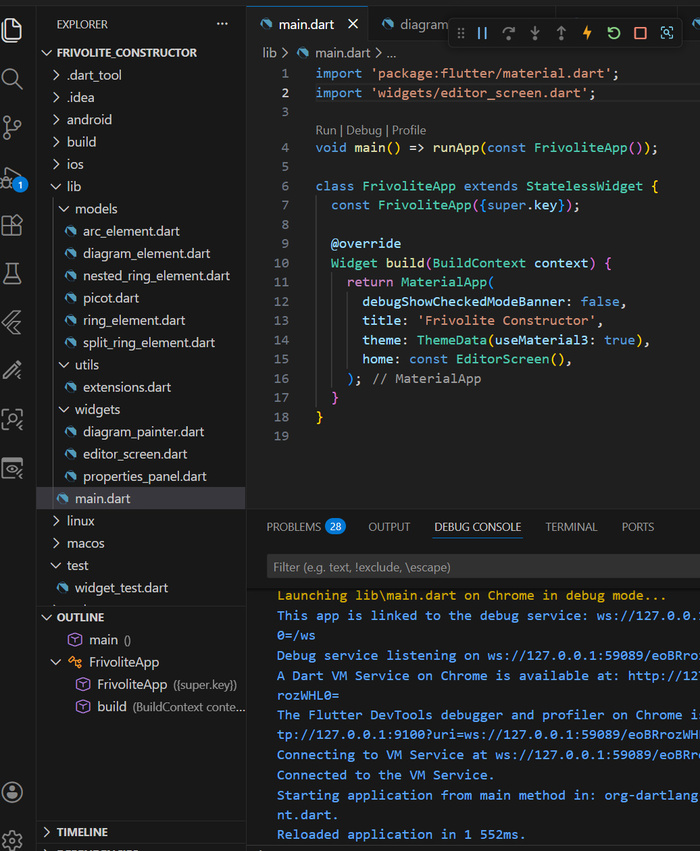Open the Search view in activity bar
Viewport: 700px width, 851px height.
[13, 79]
